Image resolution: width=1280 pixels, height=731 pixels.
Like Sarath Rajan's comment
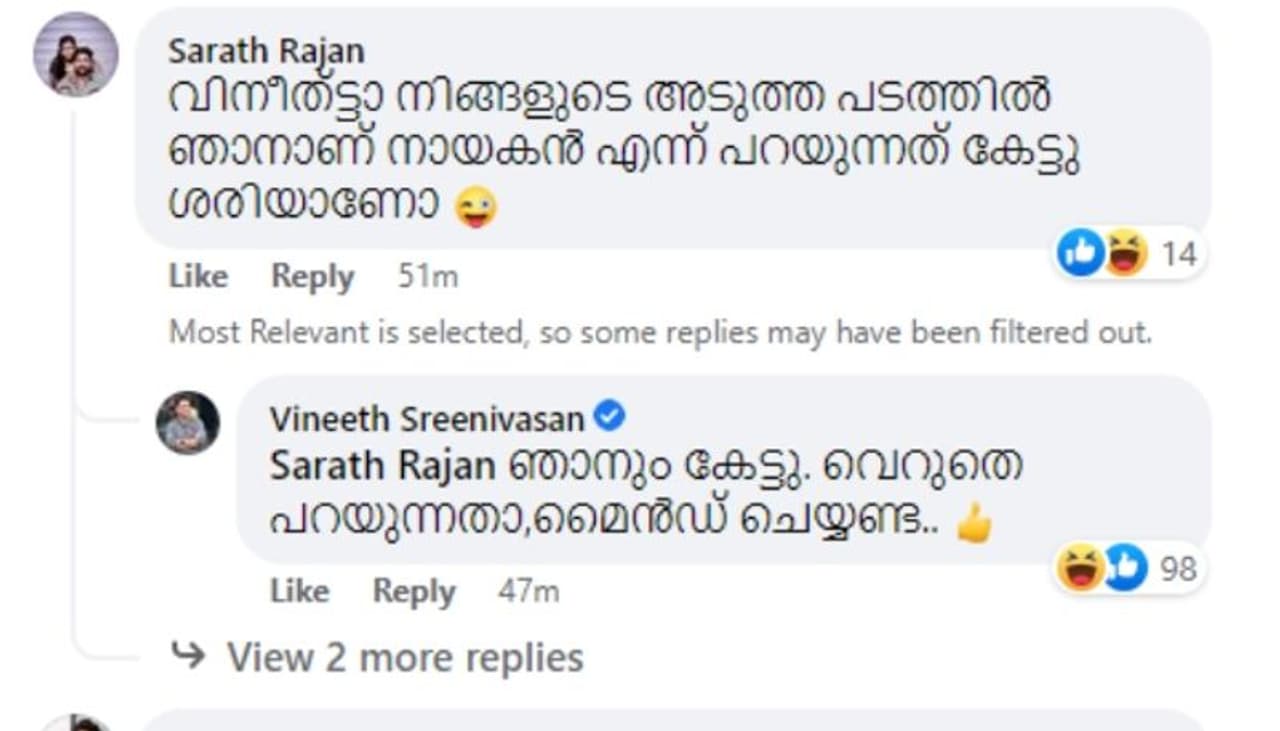tap(198, 276)
